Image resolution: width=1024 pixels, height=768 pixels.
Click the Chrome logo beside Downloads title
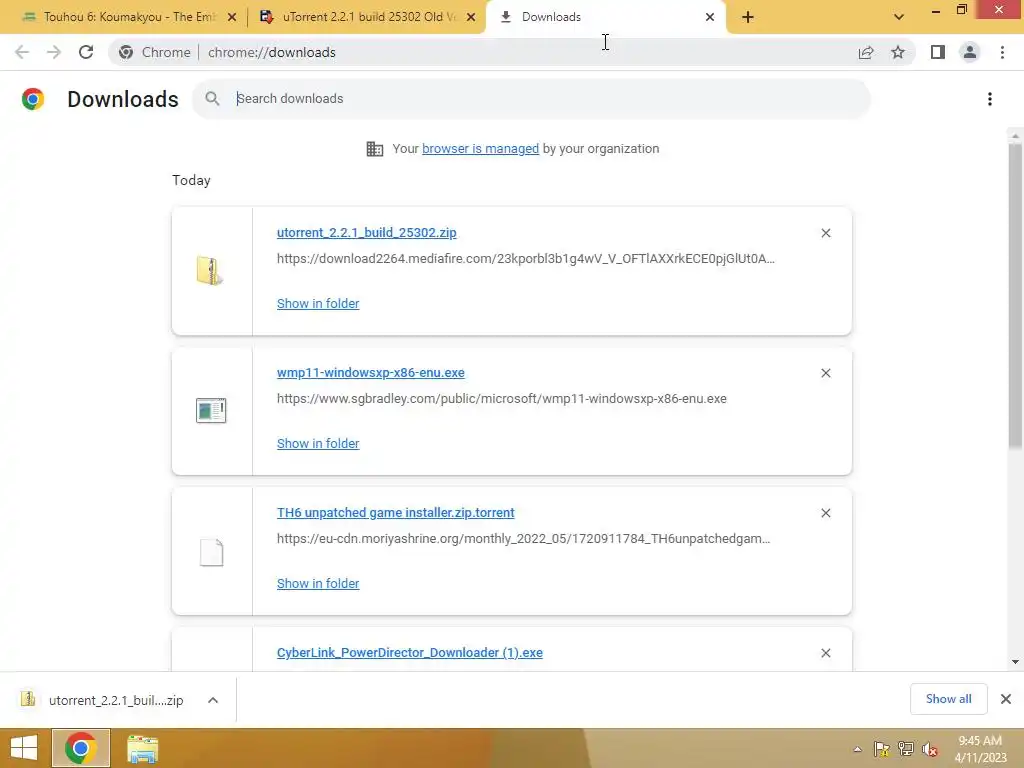pyautogui.click(x=33, y=99)
